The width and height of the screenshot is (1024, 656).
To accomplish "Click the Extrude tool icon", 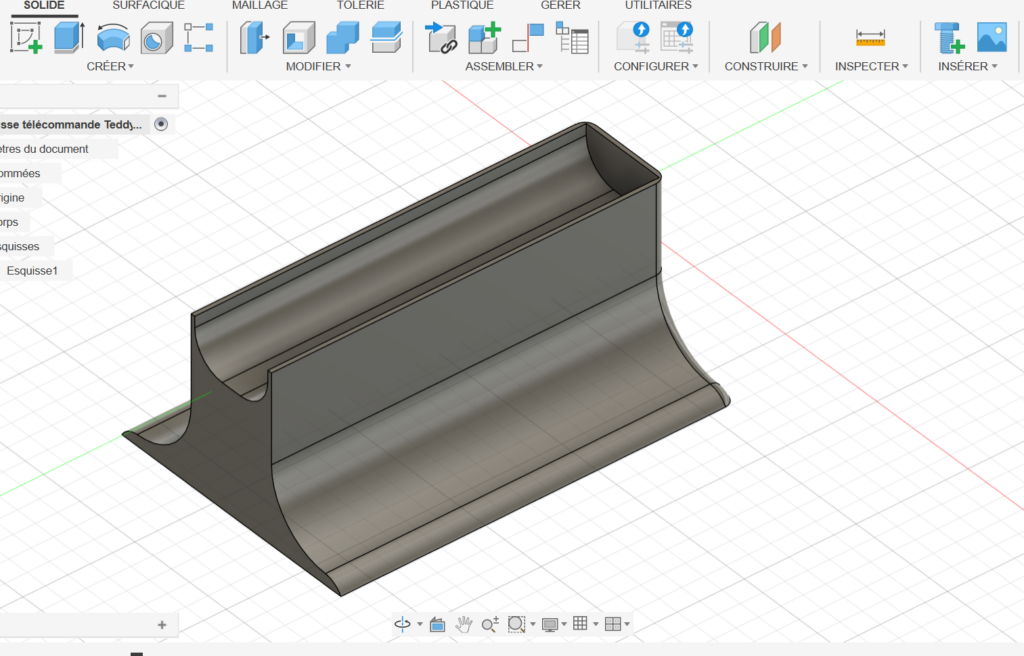I will pos(69,38).
